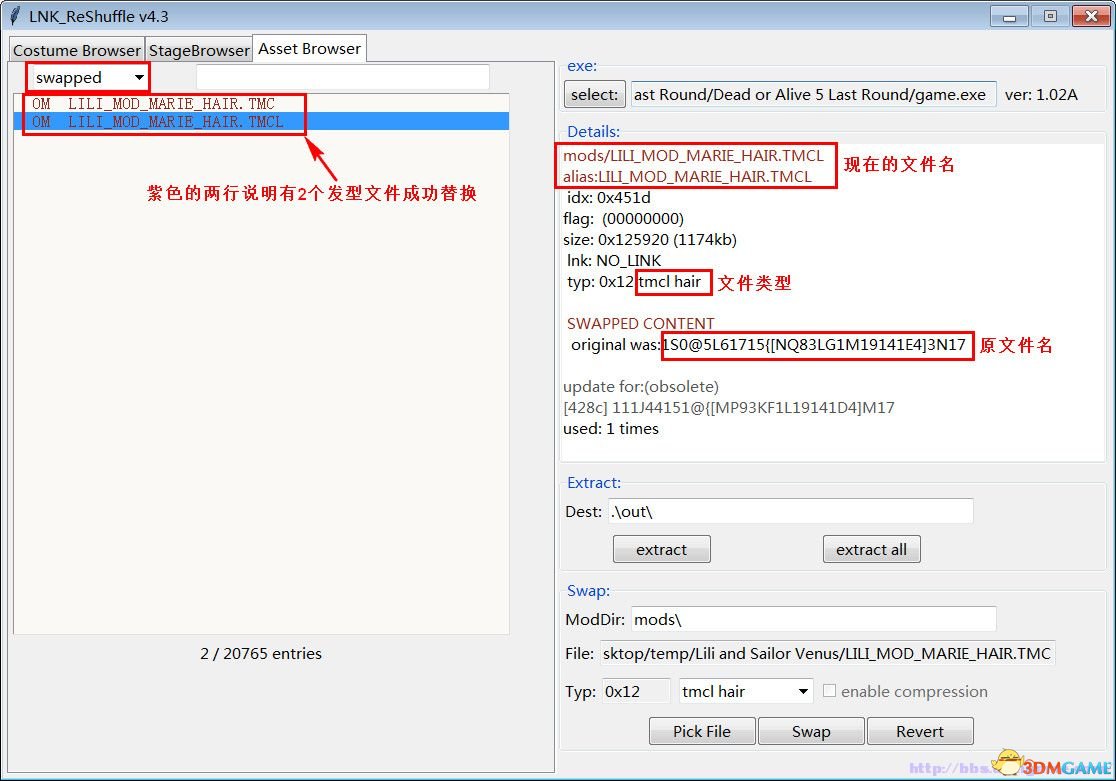Click the update for:(obsolete) line

click(641, 387)
